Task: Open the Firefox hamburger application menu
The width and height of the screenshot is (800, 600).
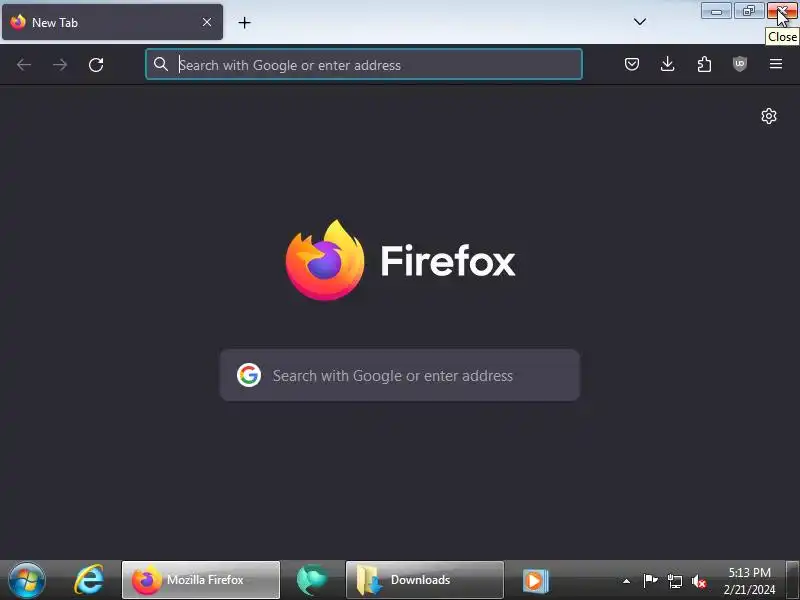Action: click(776, 64)
